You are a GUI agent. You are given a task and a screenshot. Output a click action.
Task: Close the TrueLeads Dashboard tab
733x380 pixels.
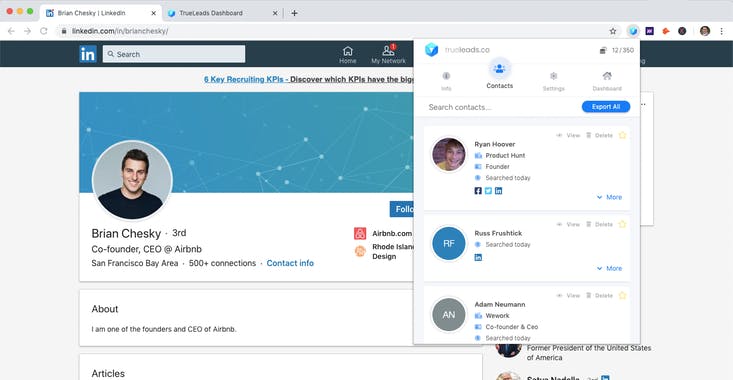point(275,13)
